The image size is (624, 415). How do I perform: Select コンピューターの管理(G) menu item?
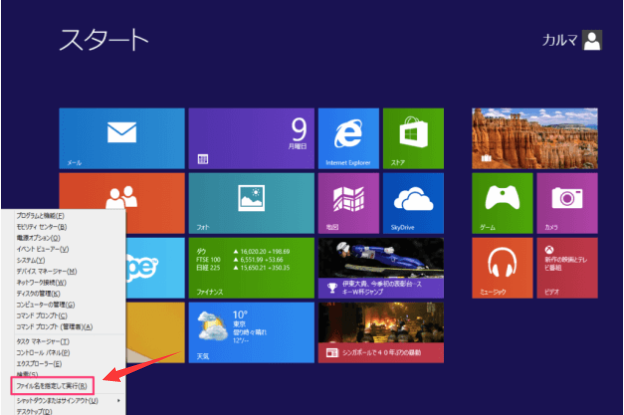[45, 305]
